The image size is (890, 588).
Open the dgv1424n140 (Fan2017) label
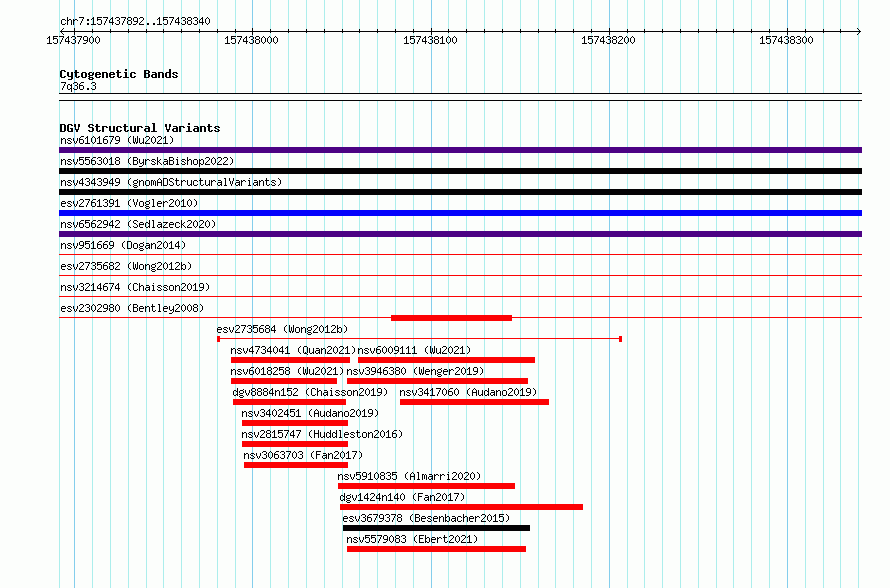402,497
